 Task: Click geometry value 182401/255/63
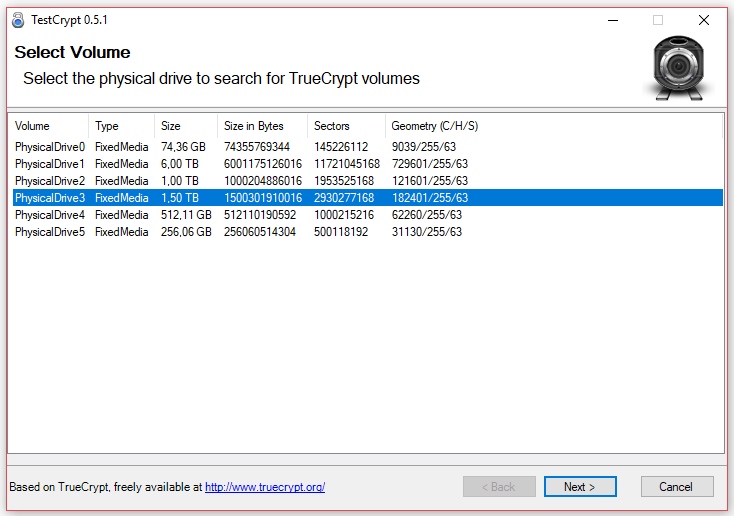pos(430,198)
